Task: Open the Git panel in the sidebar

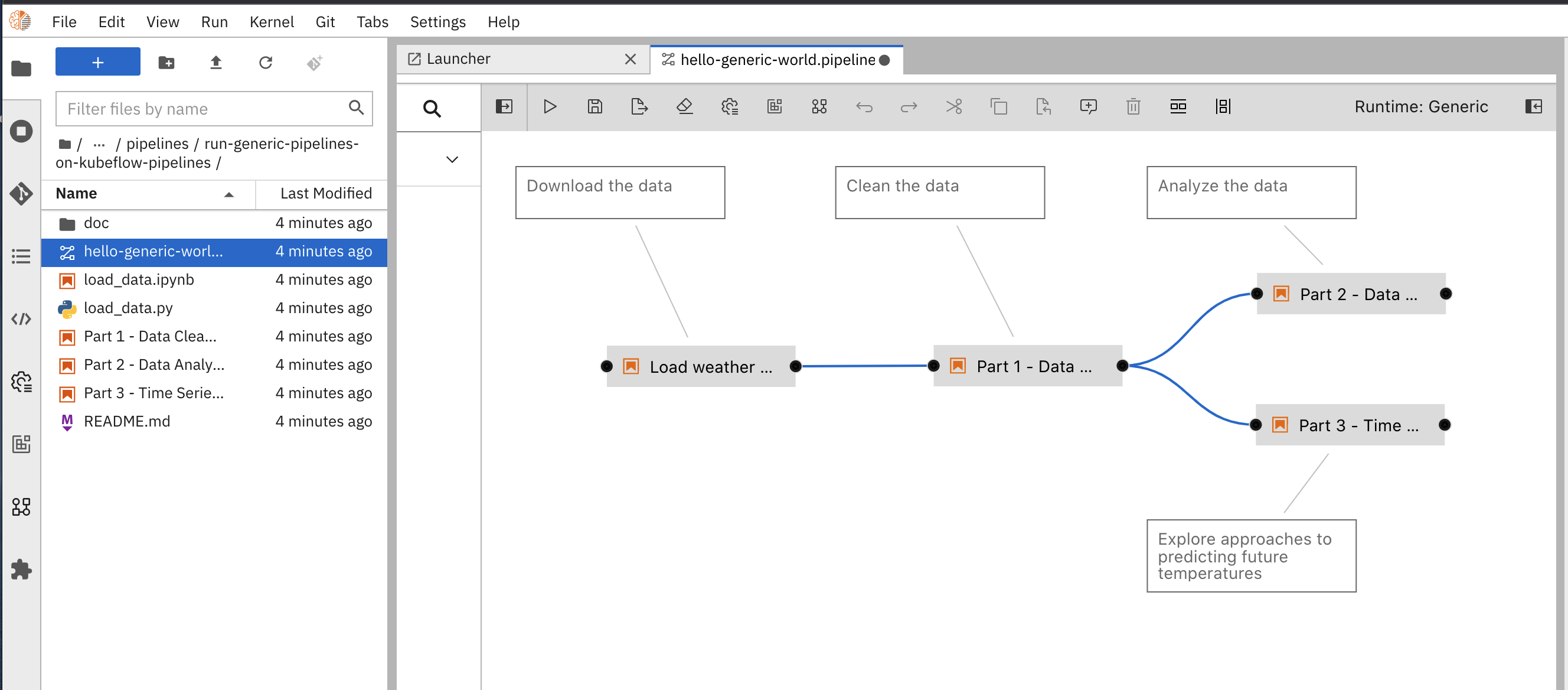Action: 21,194
